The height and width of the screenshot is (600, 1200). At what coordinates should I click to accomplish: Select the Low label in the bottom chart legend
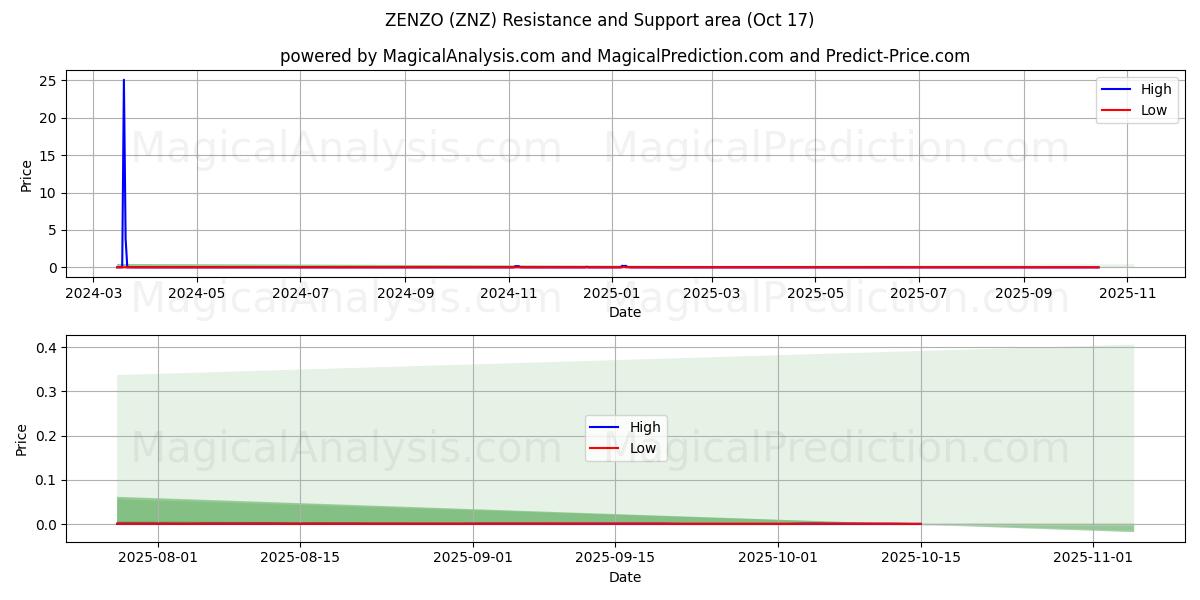coord(643,448)
